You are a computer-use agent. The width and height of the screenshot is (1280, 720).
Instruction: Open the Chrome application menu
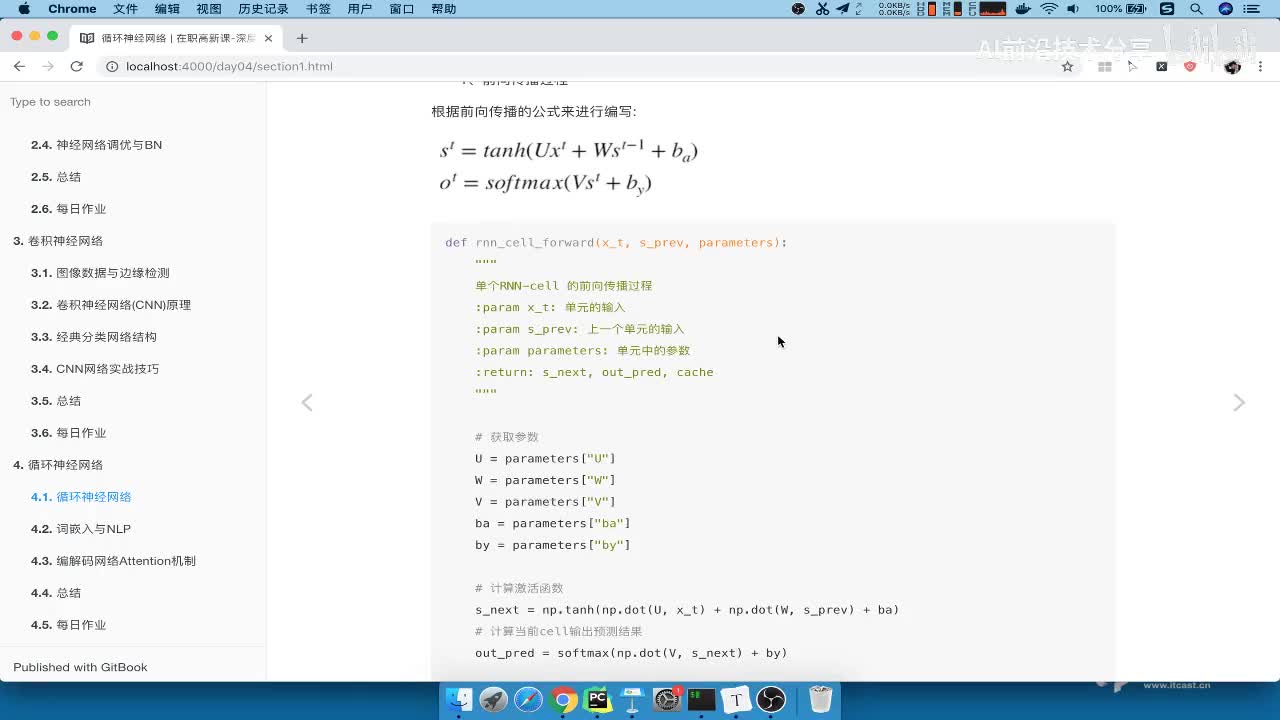tap(72, 9)
